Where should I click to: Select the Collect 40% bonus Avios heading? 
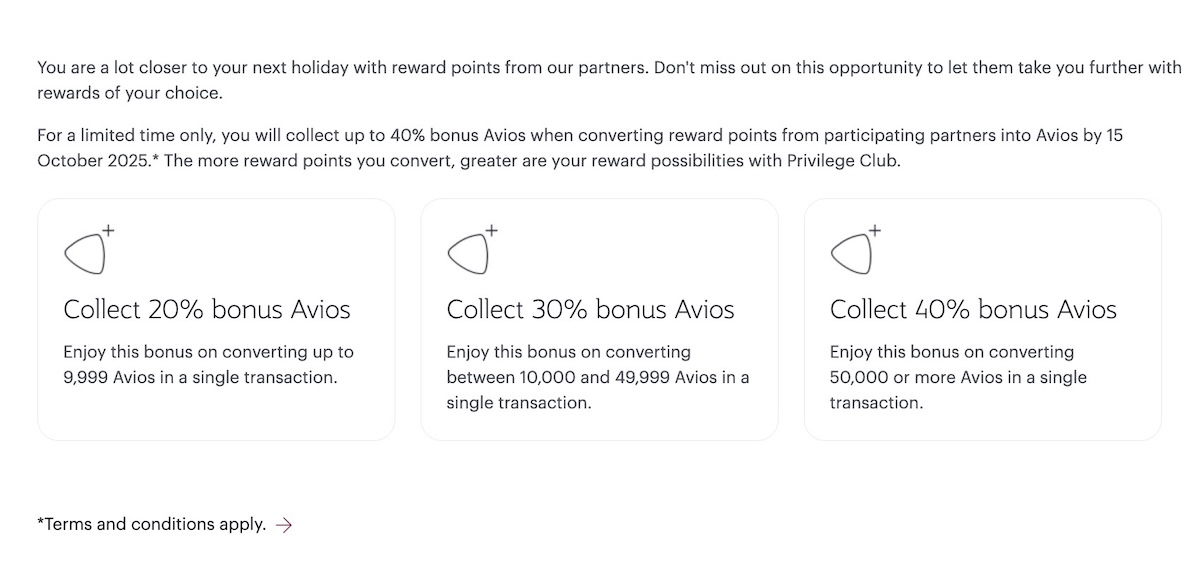pos(974,310)
